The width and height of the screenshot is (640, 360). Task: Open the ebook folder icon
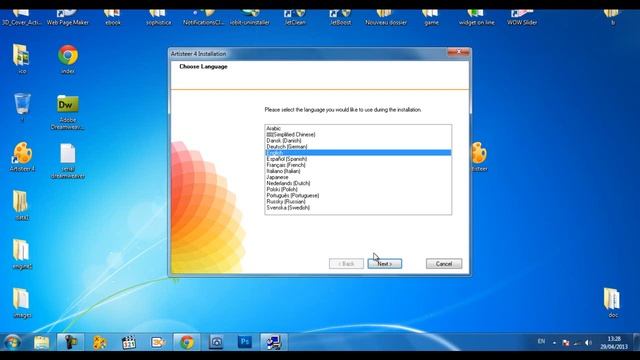point(113,18)
